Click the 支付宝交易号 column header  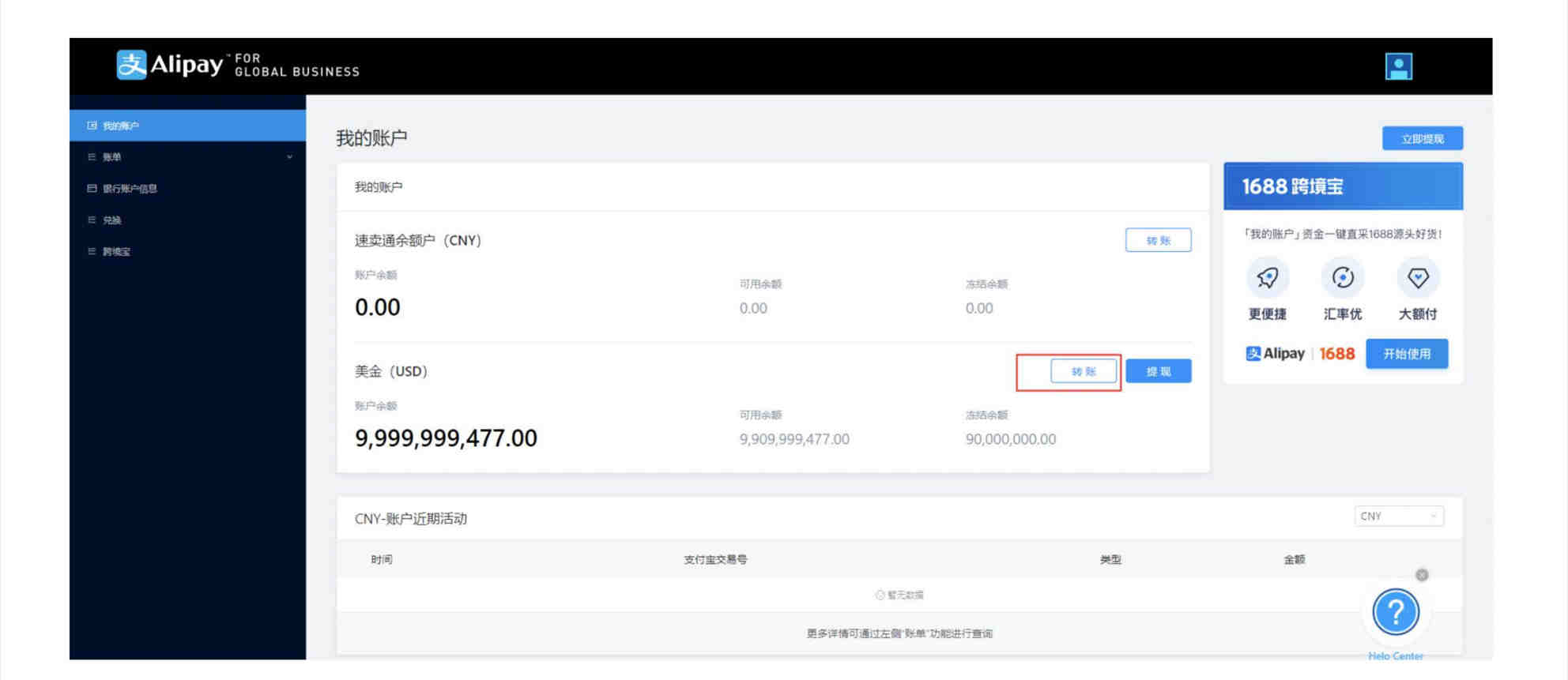[715, 559]
